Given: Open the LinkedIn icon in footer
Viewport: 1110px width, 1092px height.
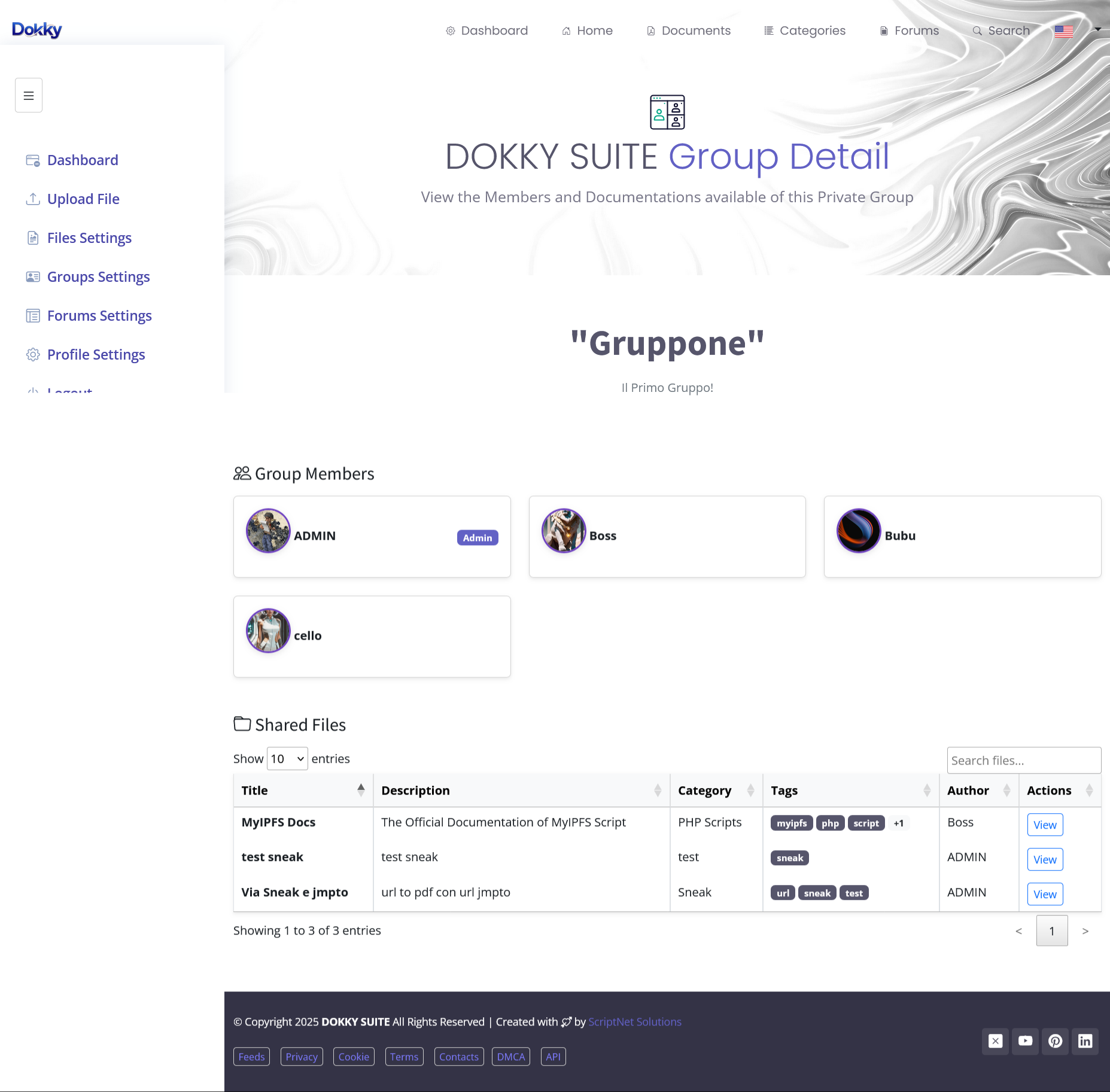Looking at the screenshot, I should click(1085, 1041).
